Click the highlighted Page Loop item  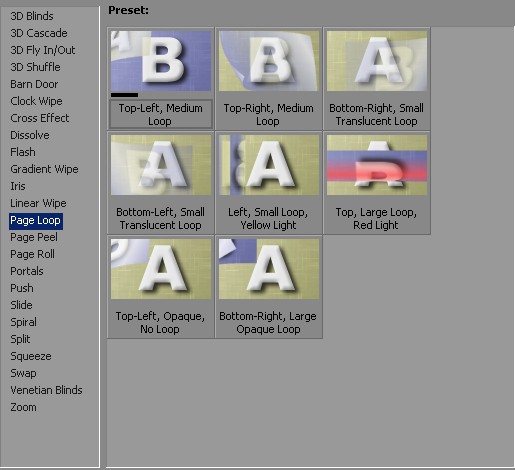click(36, 220)
